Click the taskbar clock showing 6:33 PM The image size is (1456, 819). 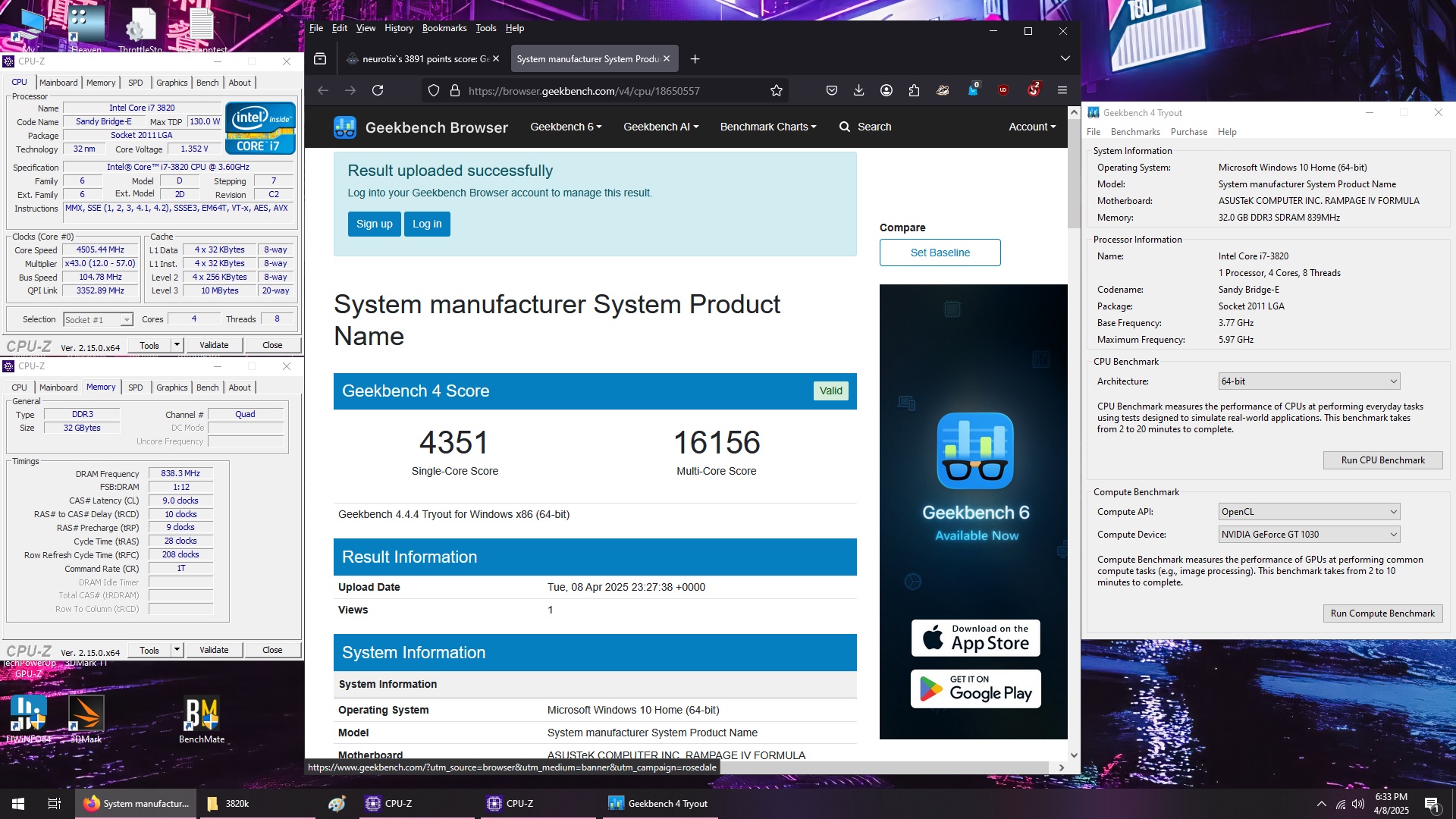1391,804
